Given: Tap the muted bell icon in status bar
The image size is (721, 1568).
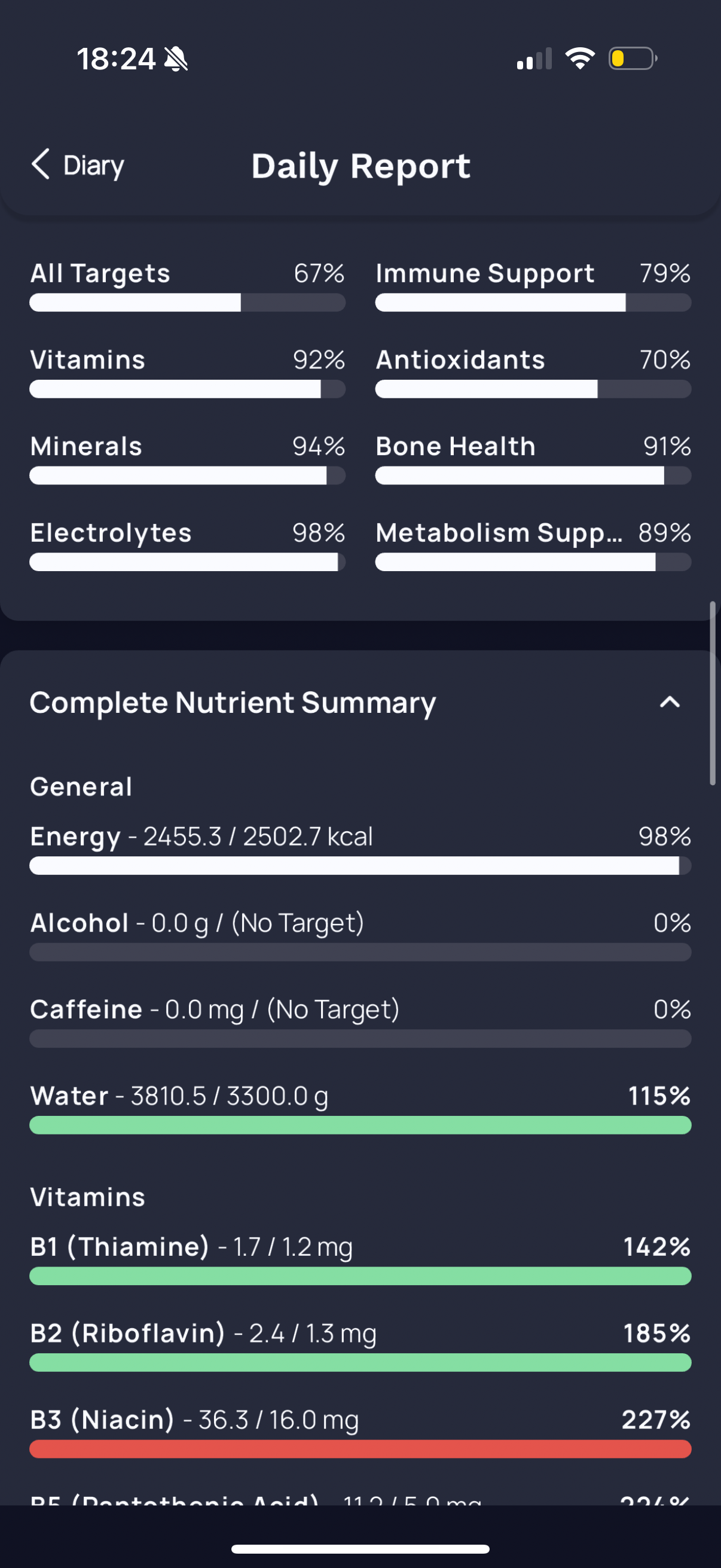Looking at the screenshot, I should click(176, 59).
